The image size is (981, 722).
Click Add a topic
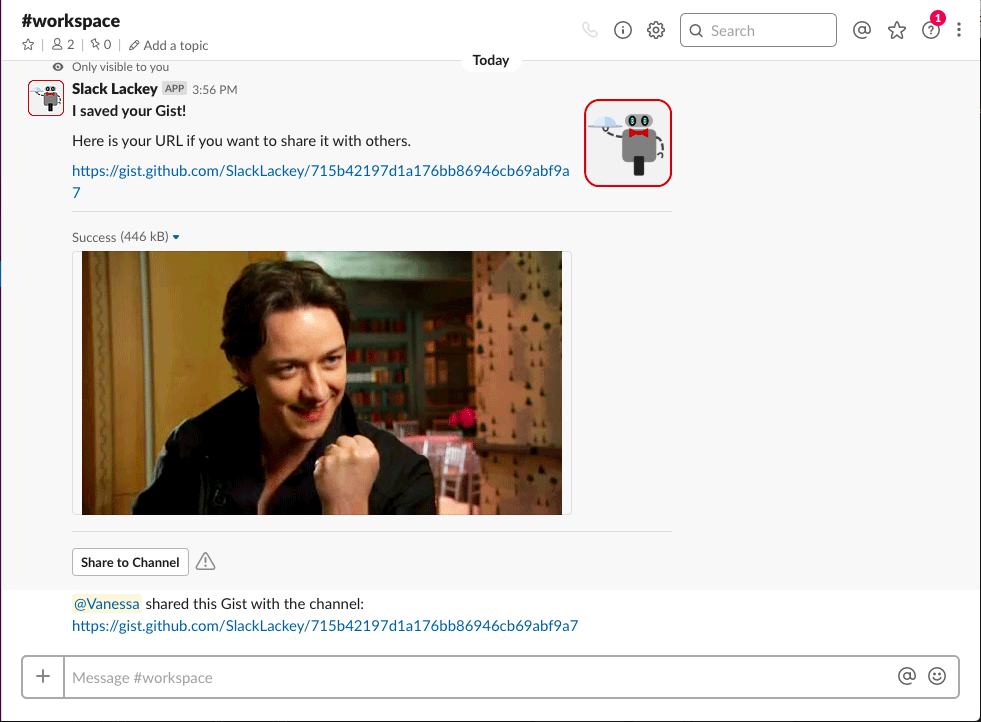point(168,45)
